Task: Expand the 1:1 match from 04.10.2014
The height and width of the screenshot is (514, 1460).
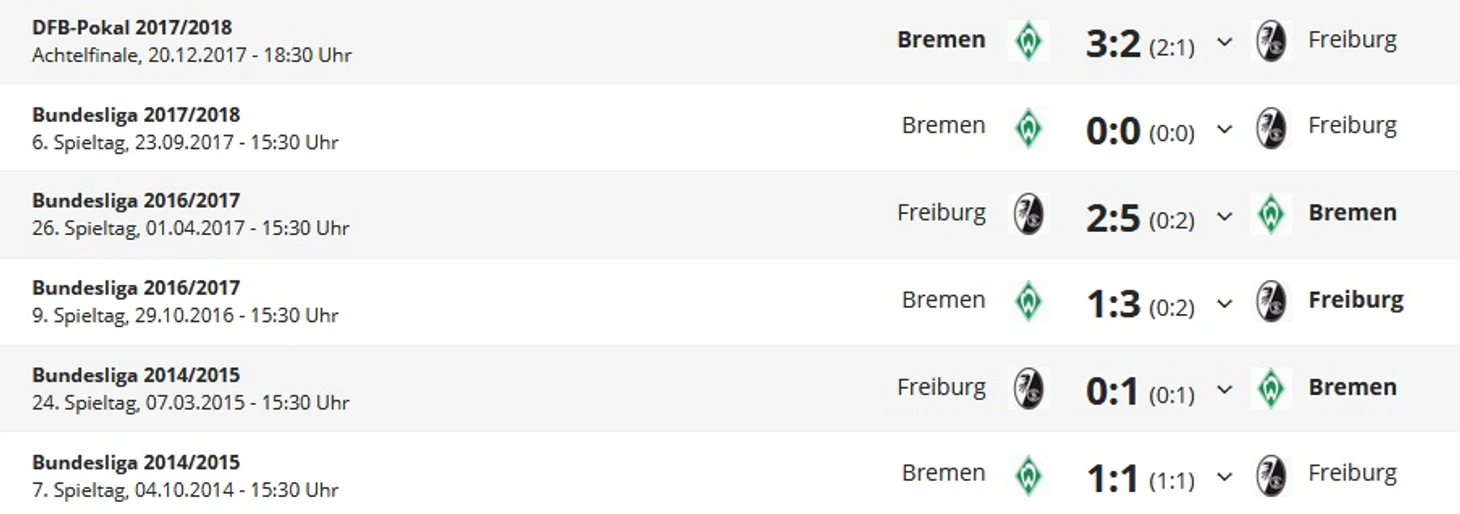Action: 1224,477
